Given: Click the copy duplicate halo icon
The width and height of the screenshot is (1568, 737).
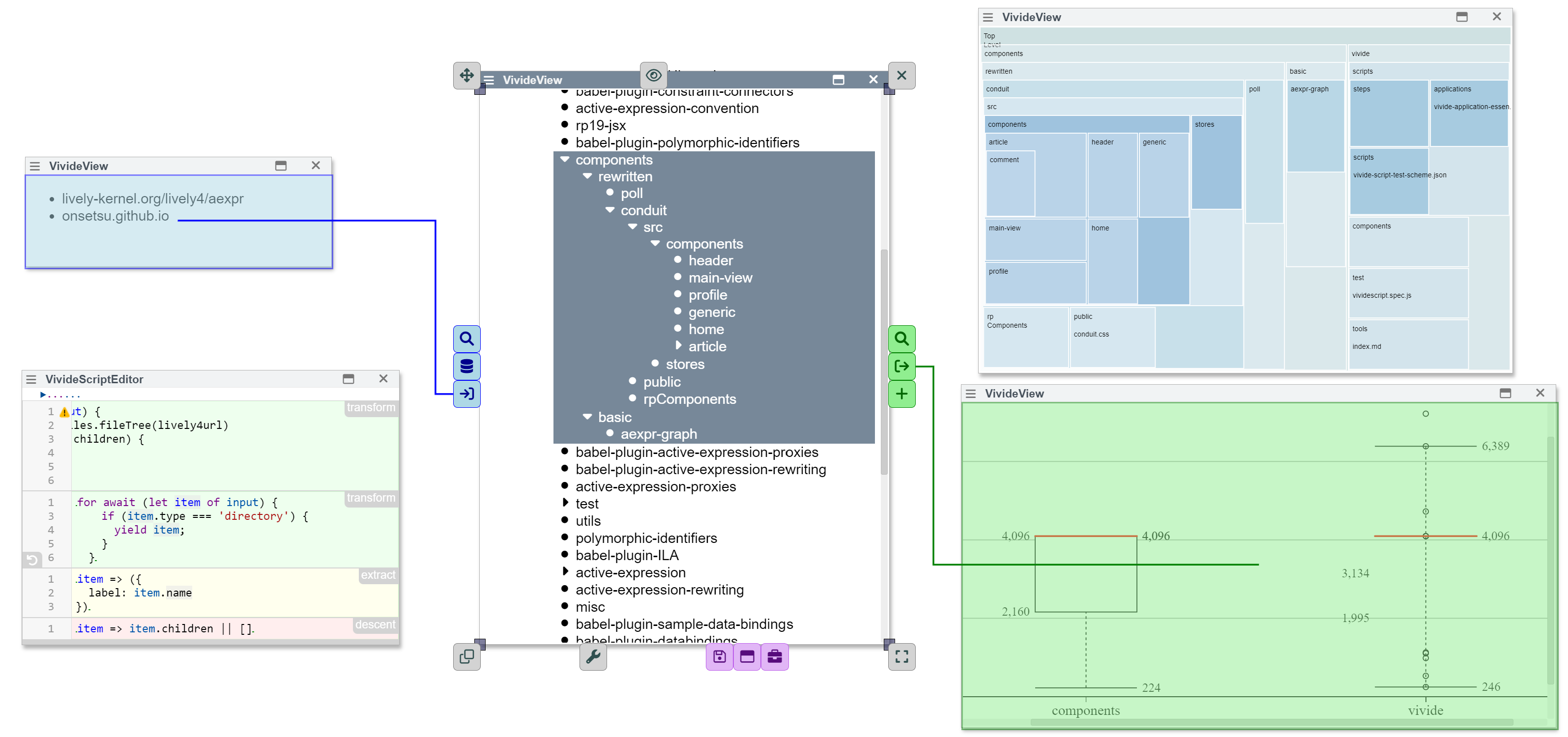Looking at the screenshot, I should coord(466,656).
